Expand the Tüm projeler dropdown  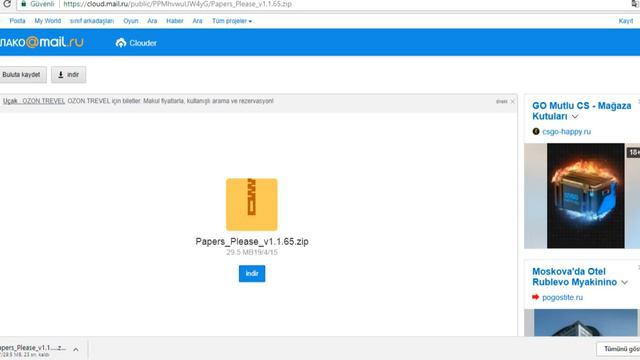(232, 21)
